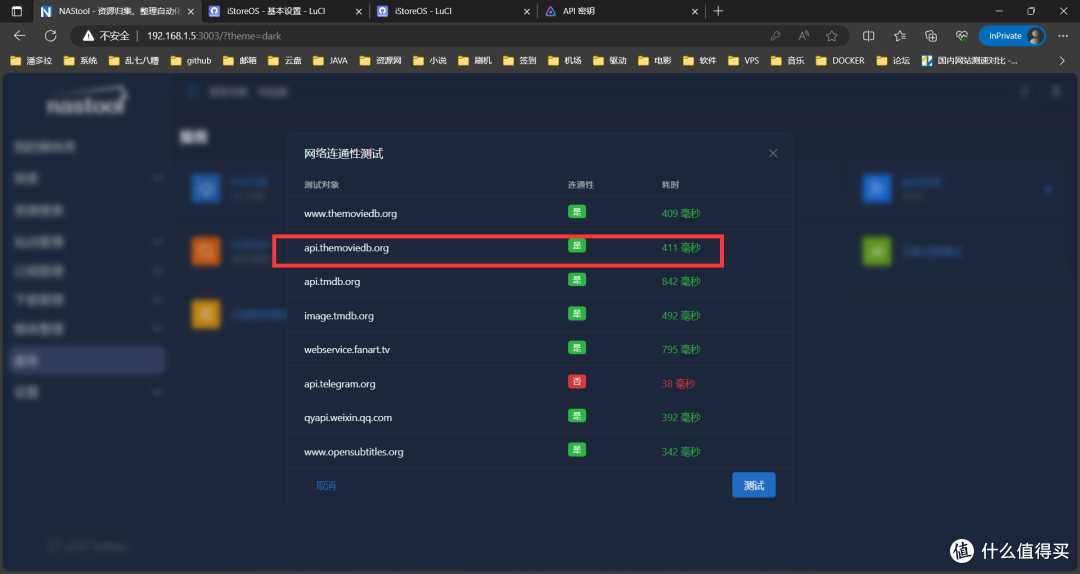Open the 乱七八糟 bookmark folder
The image size is (1080, 574).
click(x=134, y=61)
